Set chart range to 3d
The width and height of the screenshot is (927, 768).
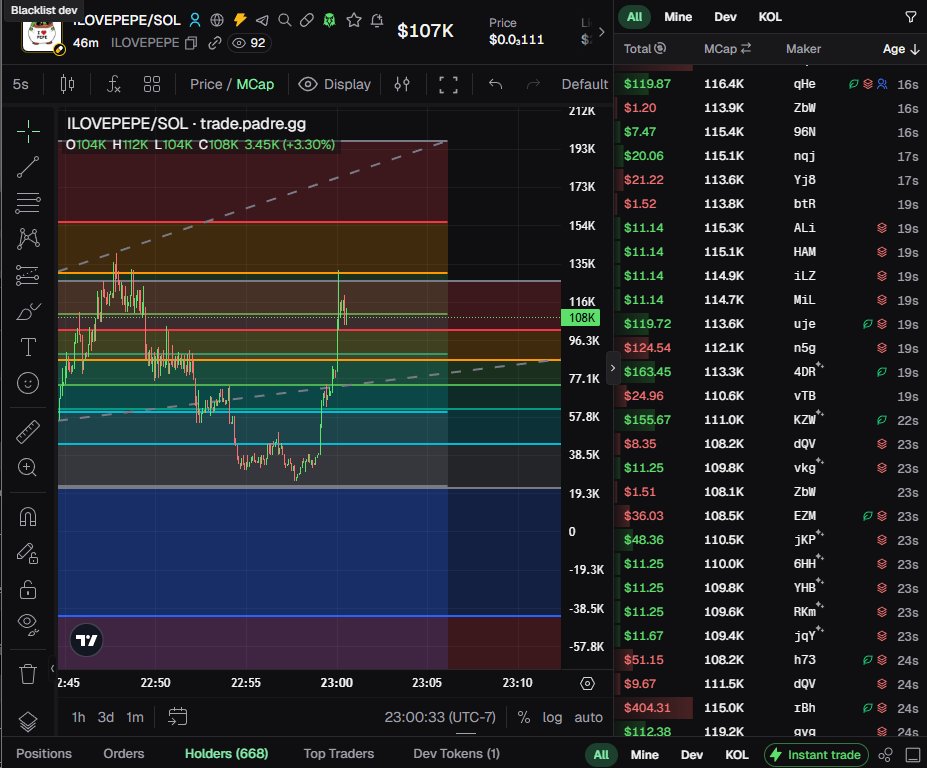[x=106, y=717]
